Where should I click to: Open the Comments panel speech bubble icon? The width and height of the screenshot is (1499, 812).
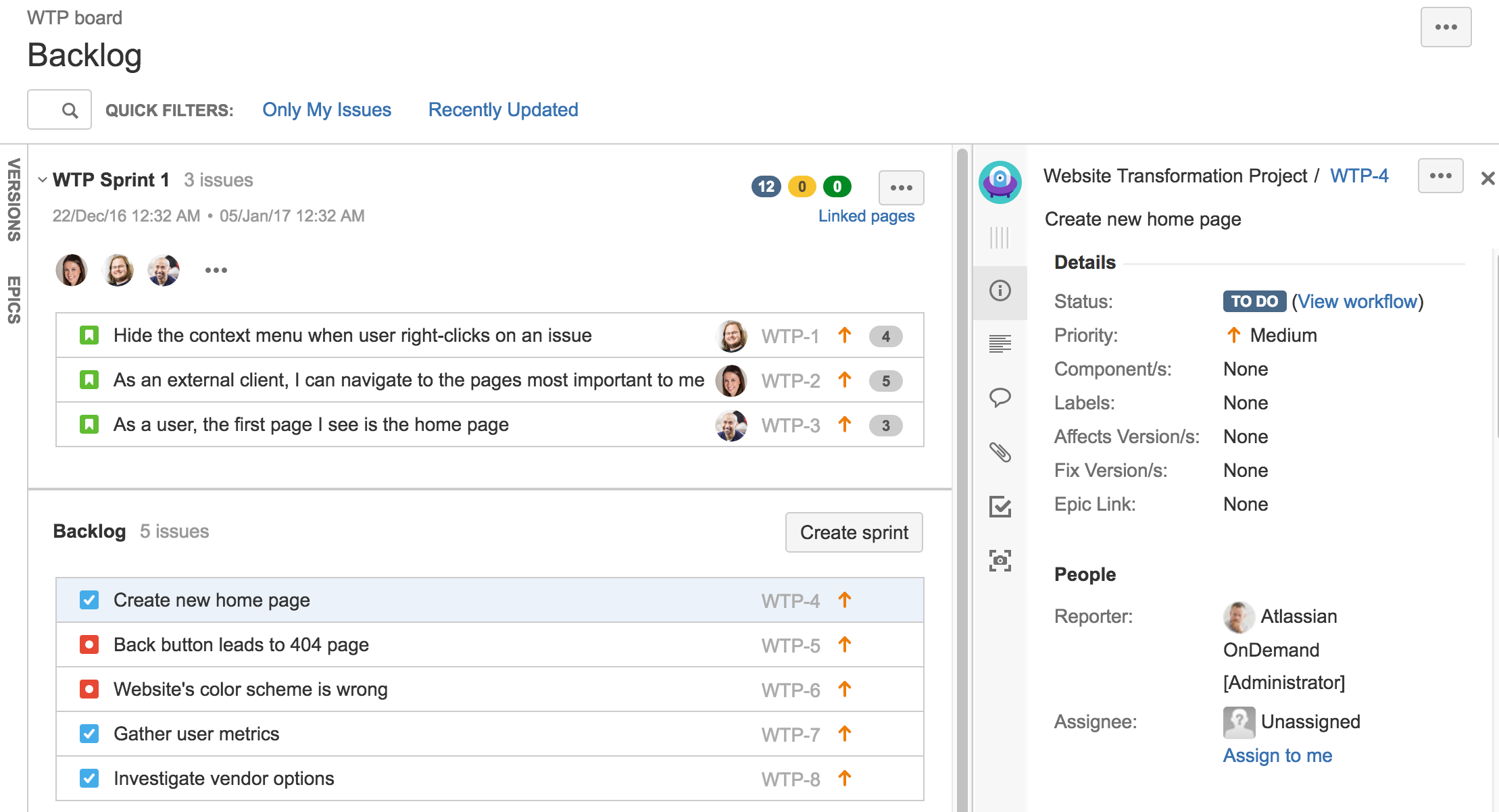tap(1000, 398)
